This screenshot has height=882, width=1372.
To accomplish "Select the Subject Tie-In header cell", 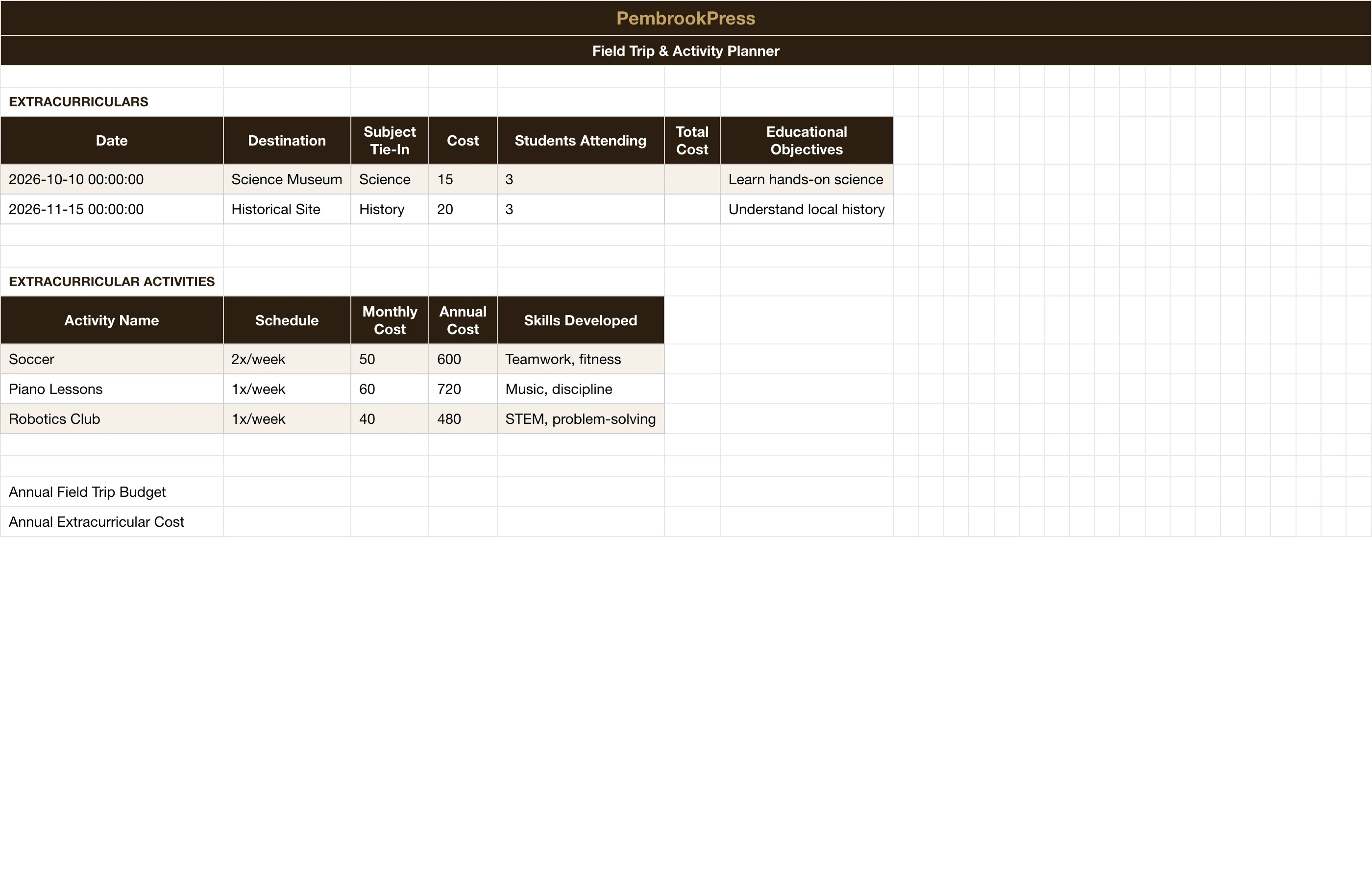I will click(x=390, y=140).
